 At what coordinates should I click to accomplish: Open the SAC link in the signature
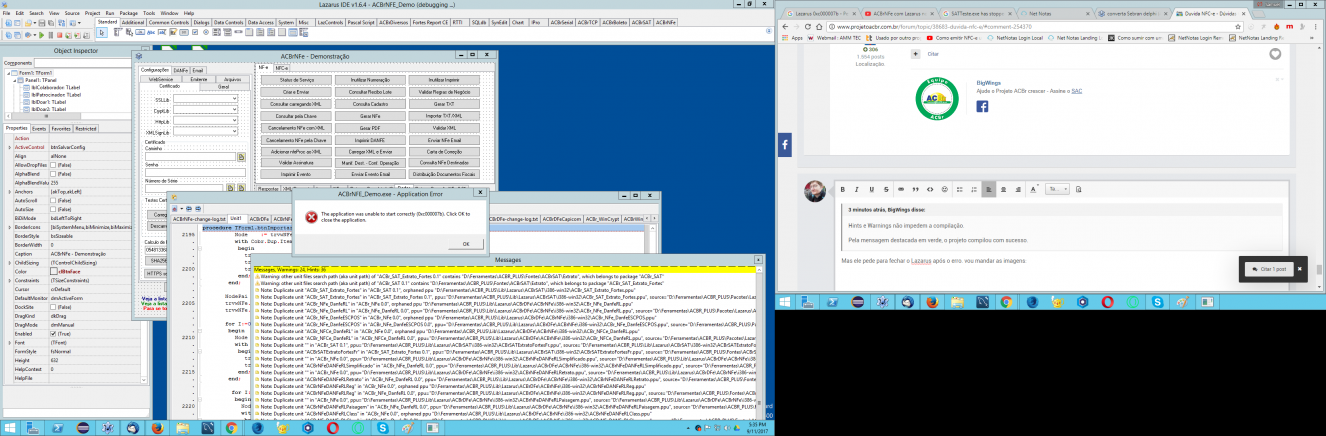tap(1075, 91)
